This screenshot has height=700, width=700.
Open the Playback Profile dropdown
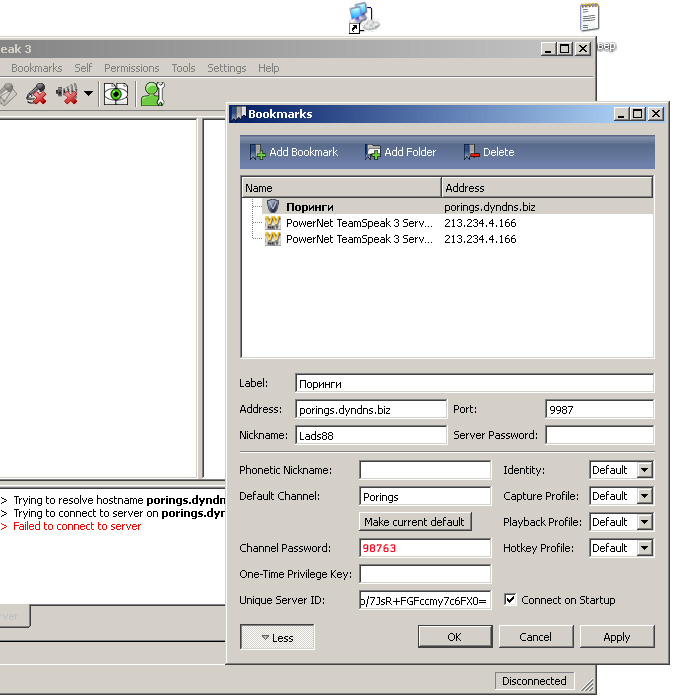621,522
